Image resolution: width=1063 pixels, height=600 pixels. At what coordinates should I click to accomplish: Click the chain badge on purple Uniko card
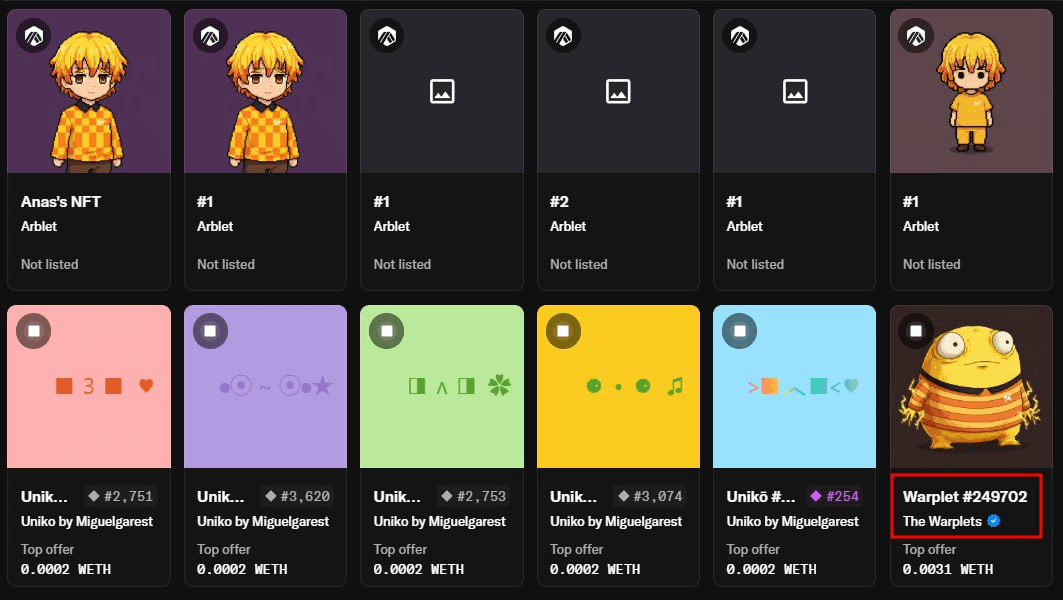pyautogui.click(x=210, y=331)
